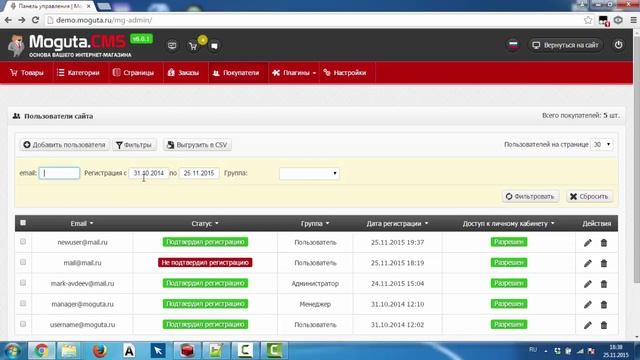This screenshot has width=640, height=360.
Task: Sort table by Email column
Action: [82, 223]
